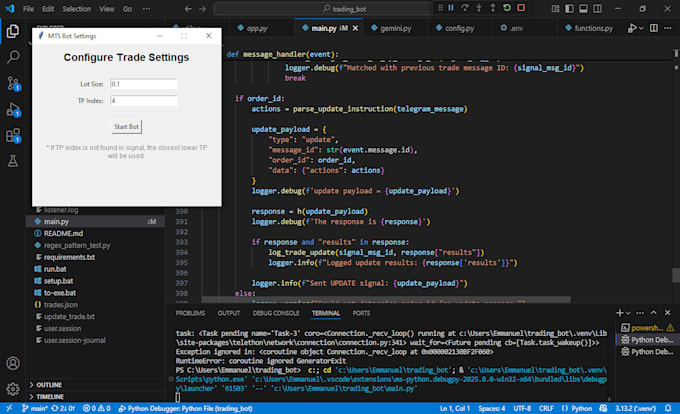
Task: Stop the debugger with the red square
Action: [x=521, y=8]
